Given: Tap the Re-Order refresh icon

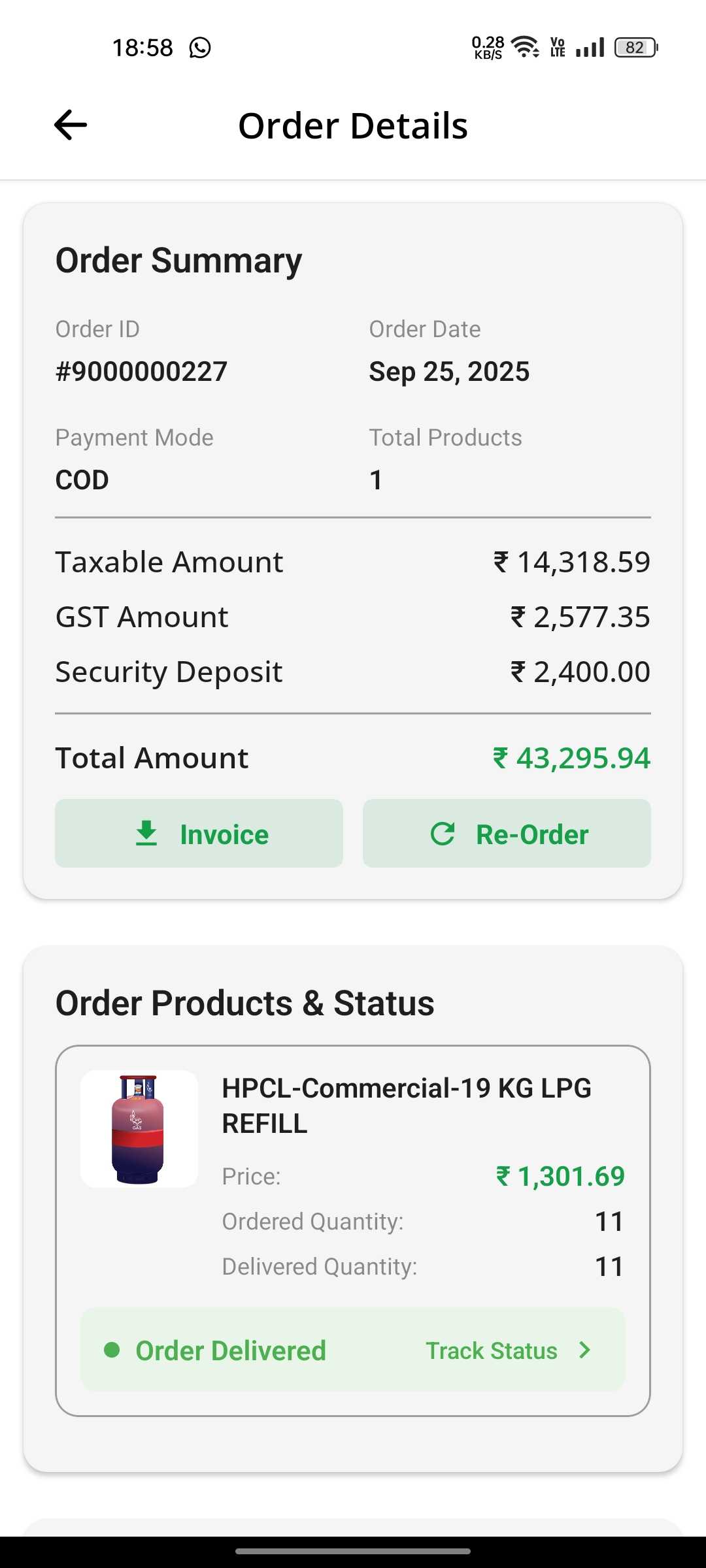Looking at the screenshot, I should 443,834.
